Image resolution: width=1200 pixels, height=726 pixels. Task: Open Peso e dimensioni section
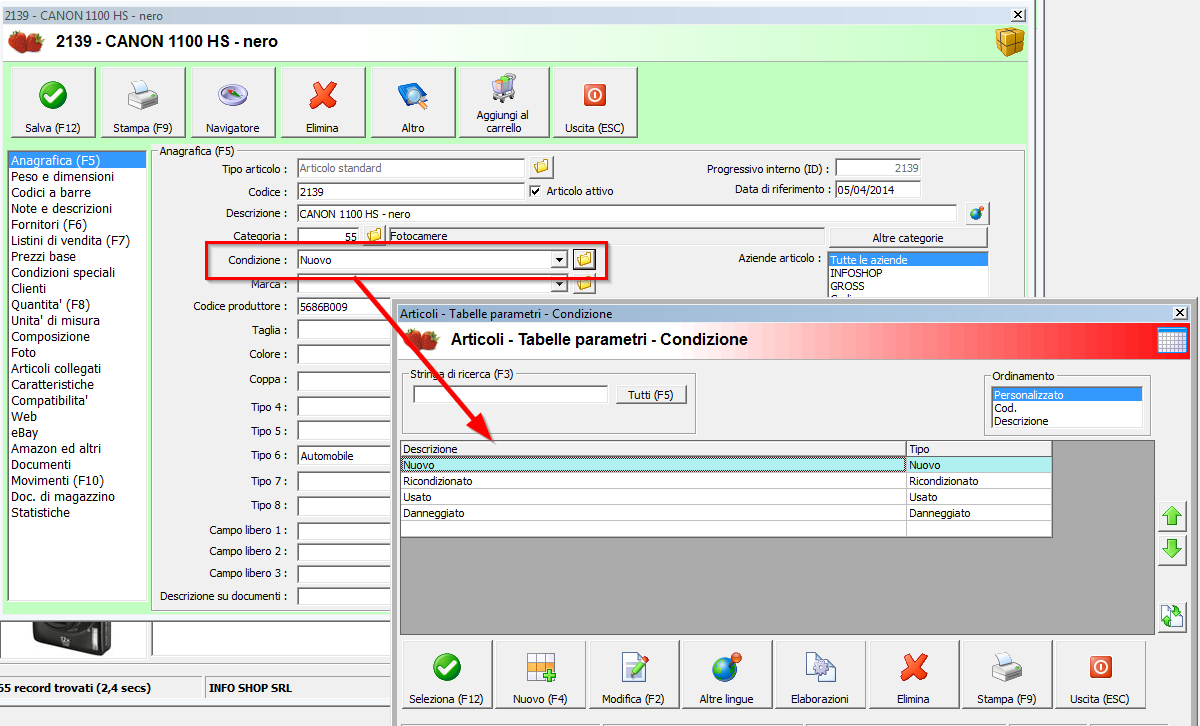click(x=62, y=176)
